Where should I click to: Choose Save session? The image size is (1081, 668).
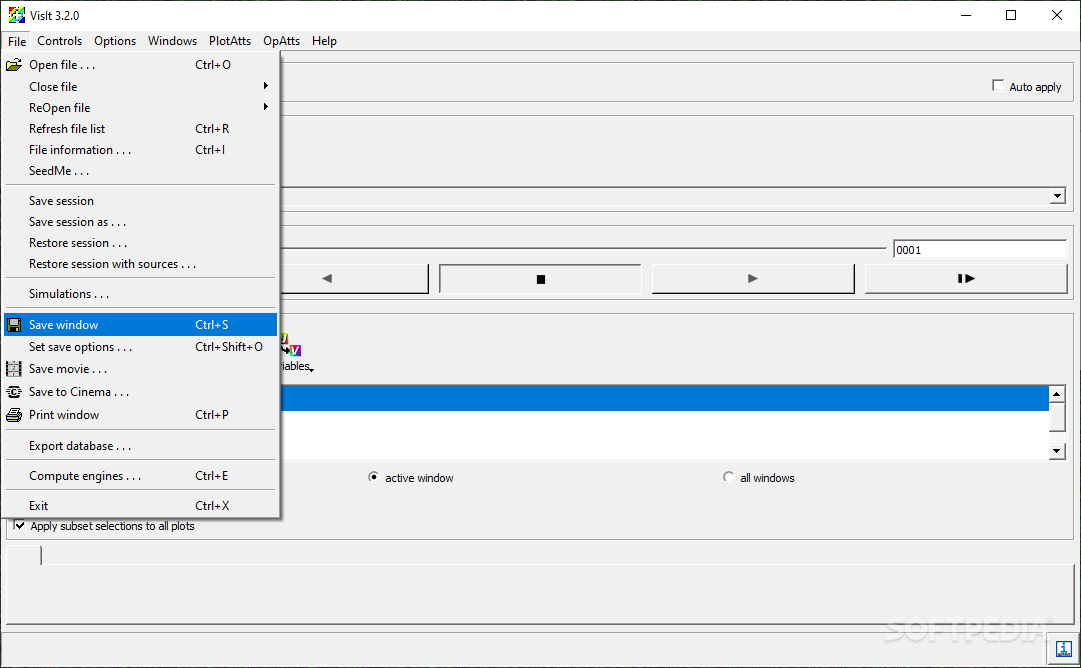tap(141, 201)
